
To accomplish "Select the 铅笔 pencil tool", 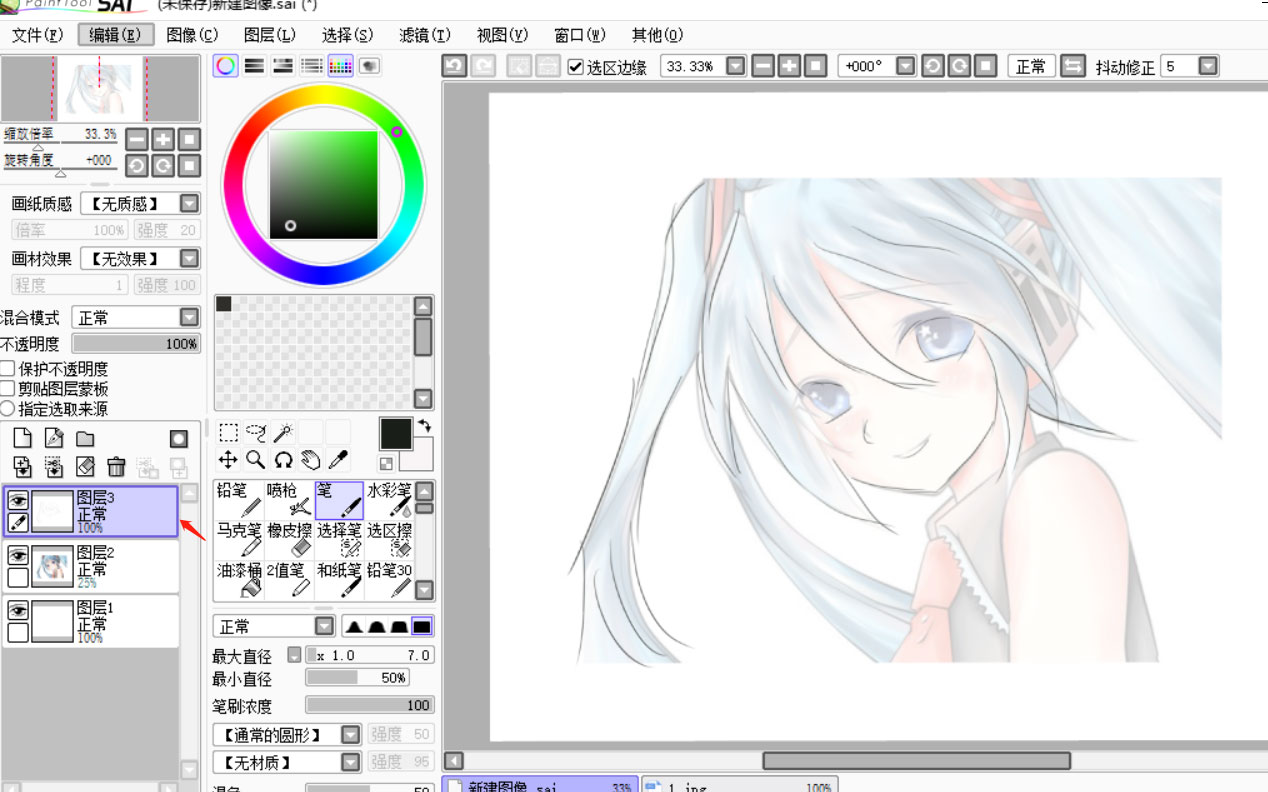I will point(239,500).
